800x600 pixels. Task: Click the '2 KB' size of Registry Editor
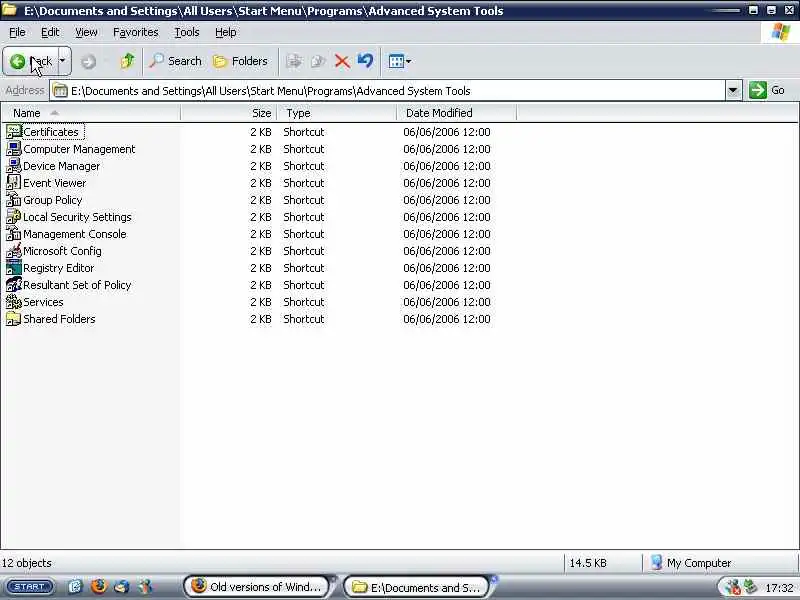tap(261, 268)
